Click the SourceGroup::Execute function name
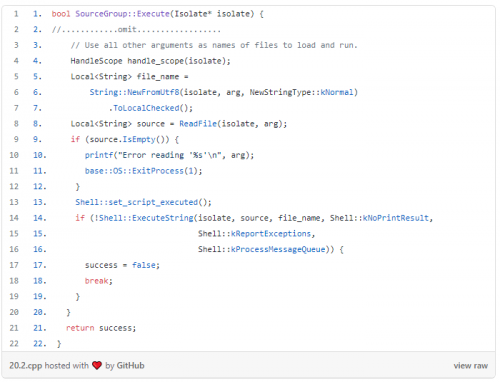Viewport: 500px width, 382px height. coord(122,14)
